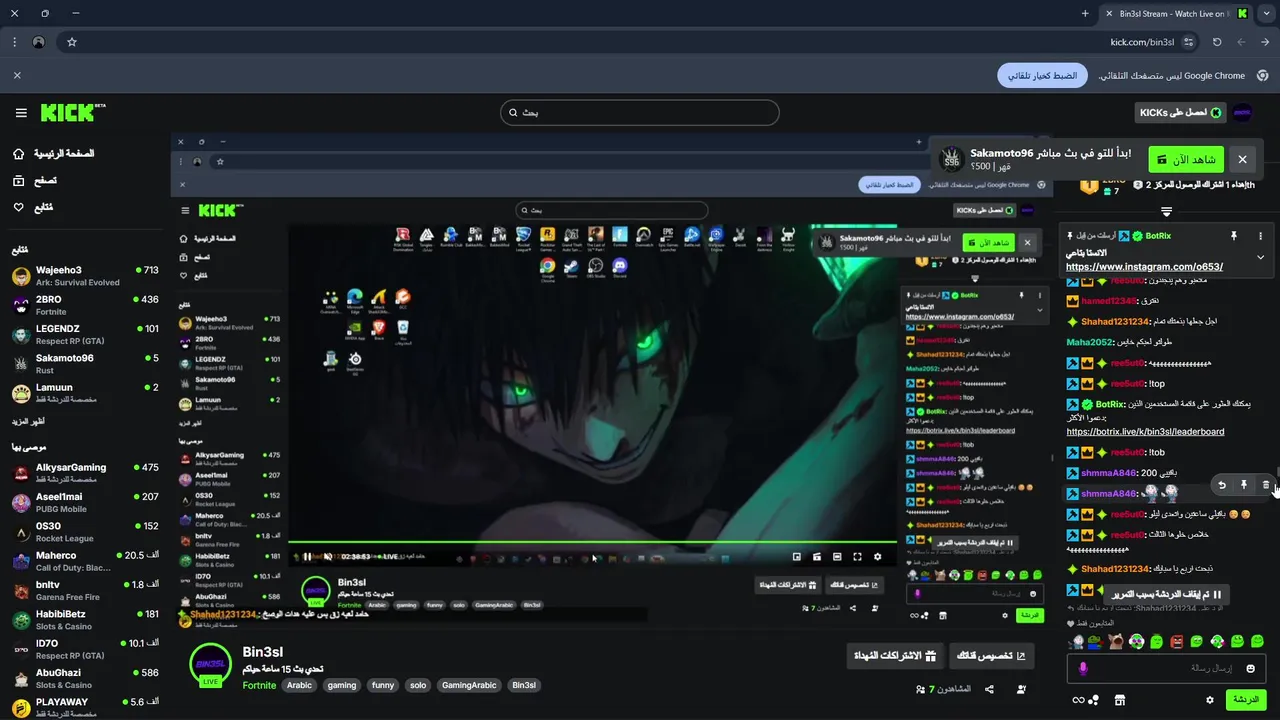
Task: Close the Chrome default browser infobar
Action: click(x=17, y=75)
